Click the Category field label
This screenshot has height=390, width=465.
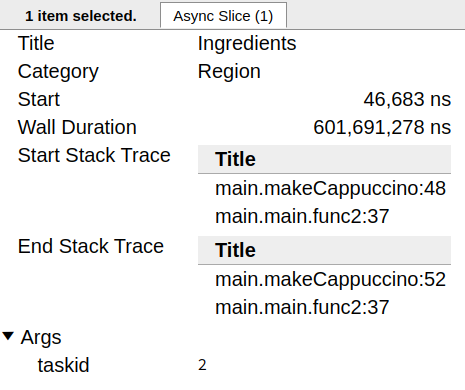pyautogui.click(x=58, y=72)
